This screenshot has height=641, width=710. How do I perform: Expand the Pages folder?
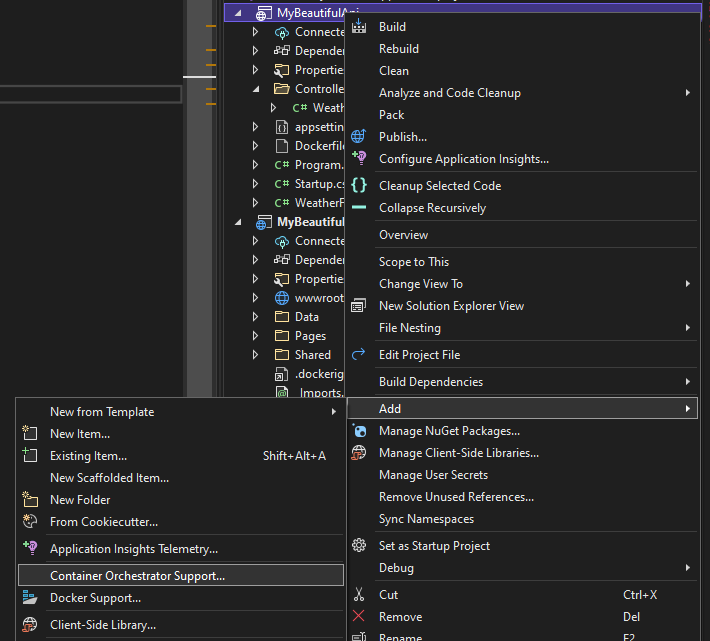point(255,335)
